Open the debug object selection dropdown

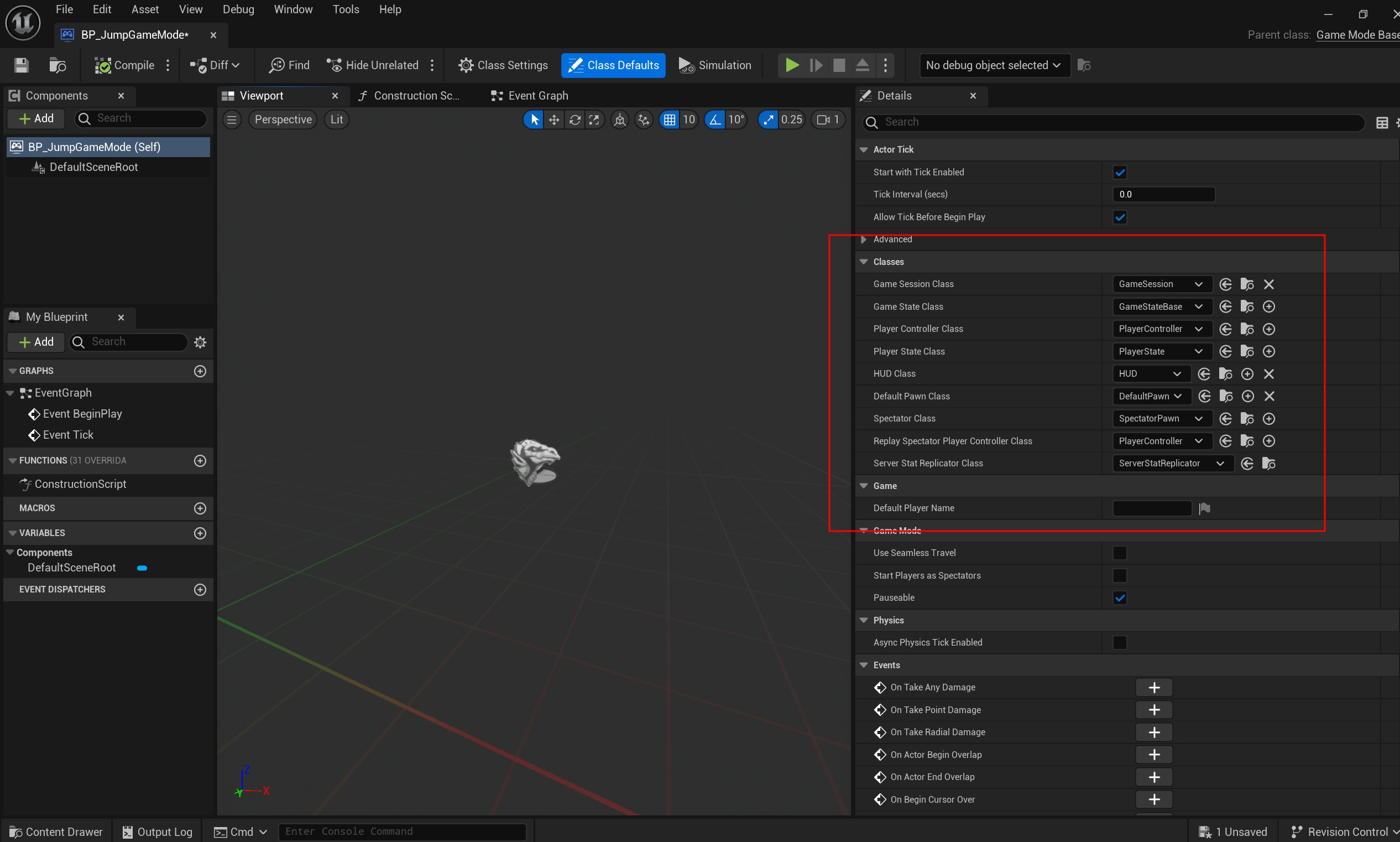click(994, 65)
